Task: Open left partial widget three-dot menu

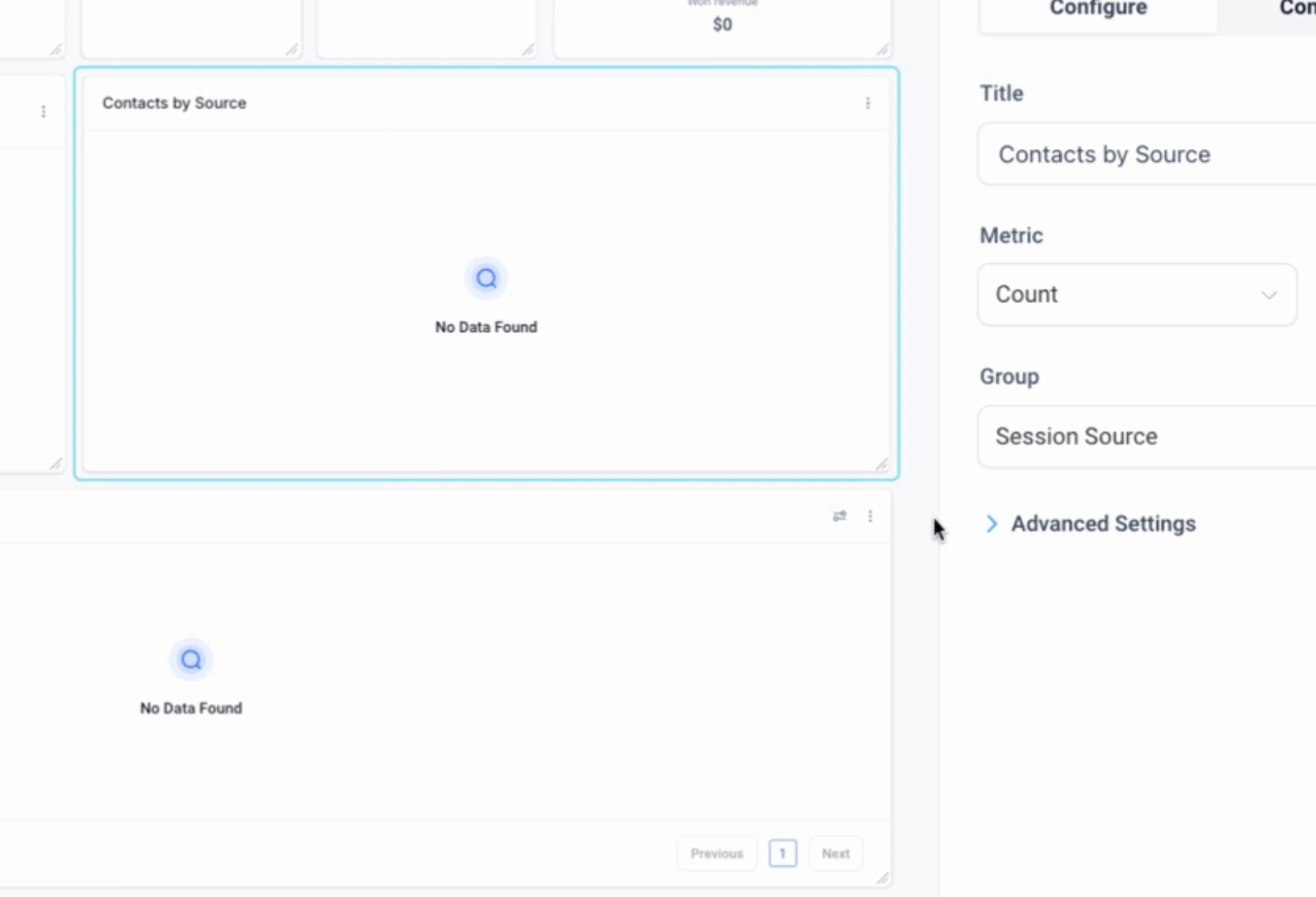Action: click(x=43, y=112)
